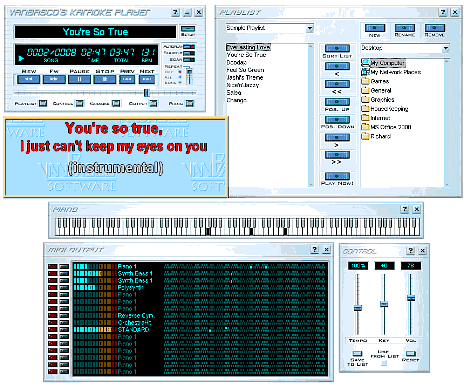Click the Rew rewind button
This screenshot has width=468, height=390.
tap(29, 79)
